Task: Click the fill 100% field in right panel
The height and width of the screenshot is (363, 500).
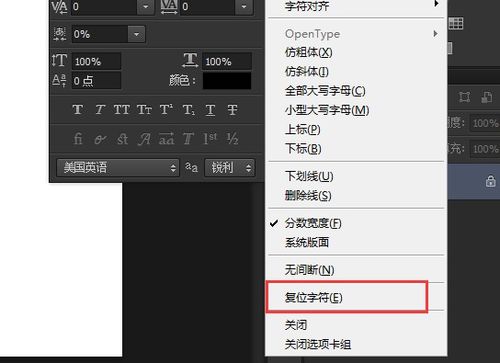Action: point(485,148)
